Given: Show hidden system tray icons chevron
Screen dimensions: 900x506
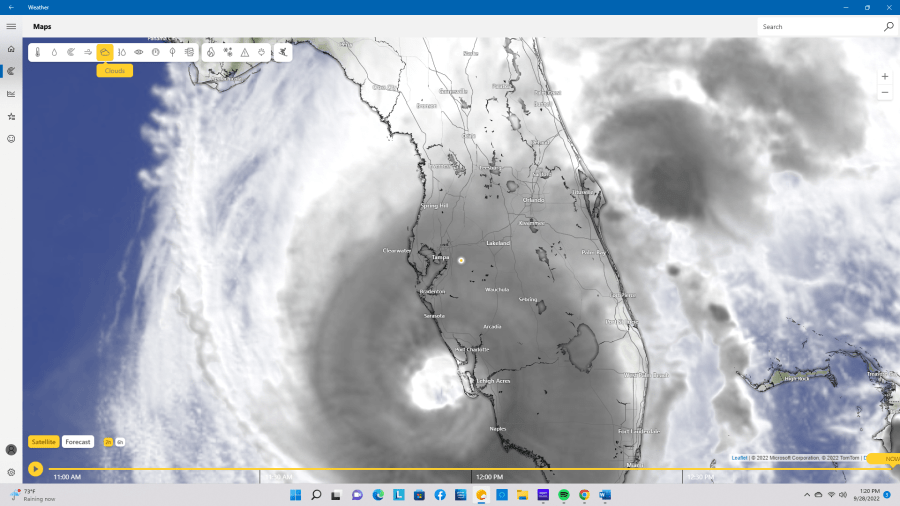Looking at the screenshot, I should (807, 495).
